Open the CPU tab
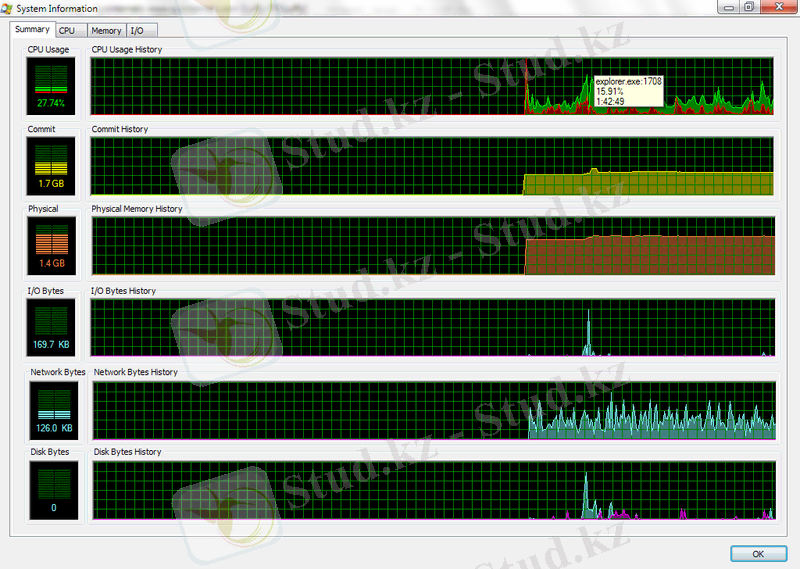The width and height of the screenshot is (800, 569). point(71,31)
